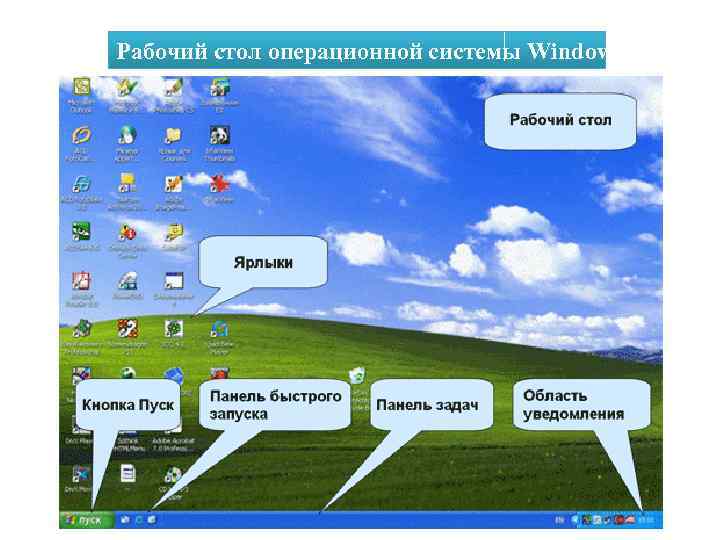Click the last Quick Launch icon
The image size is (720, 540).
152,520
